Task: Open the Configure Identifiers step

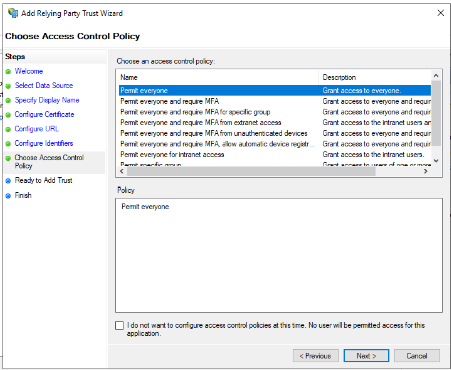Action: [44, 143]
